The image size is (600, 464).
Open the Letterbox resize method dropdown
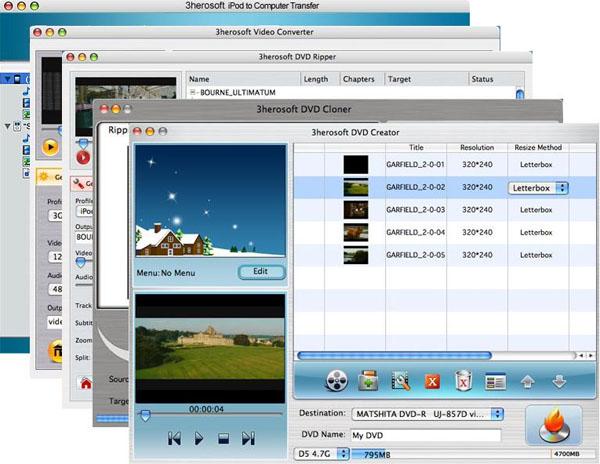(538, 188)
